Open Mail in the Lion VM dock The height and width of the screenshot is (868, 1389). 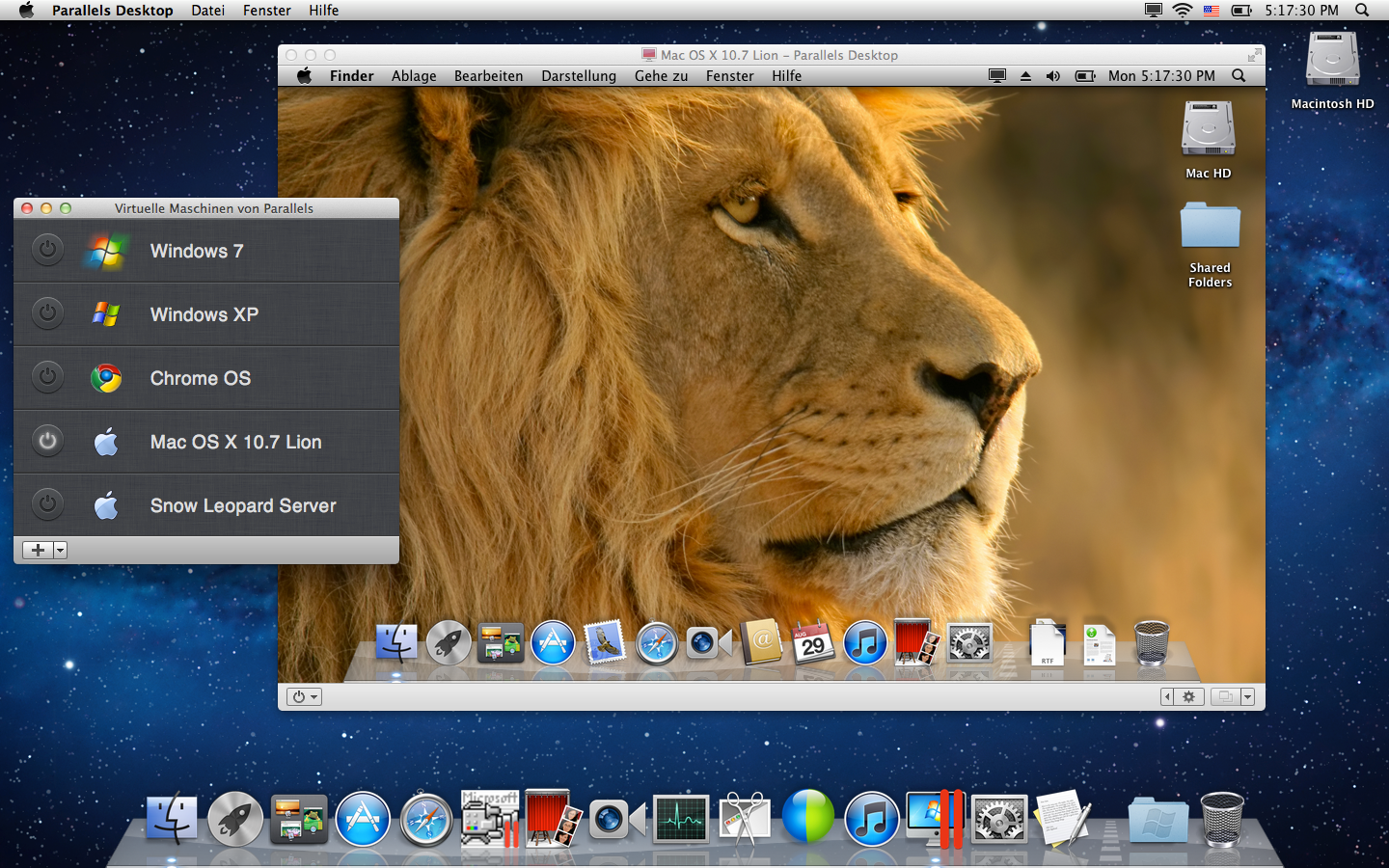[x=605, y=642]
